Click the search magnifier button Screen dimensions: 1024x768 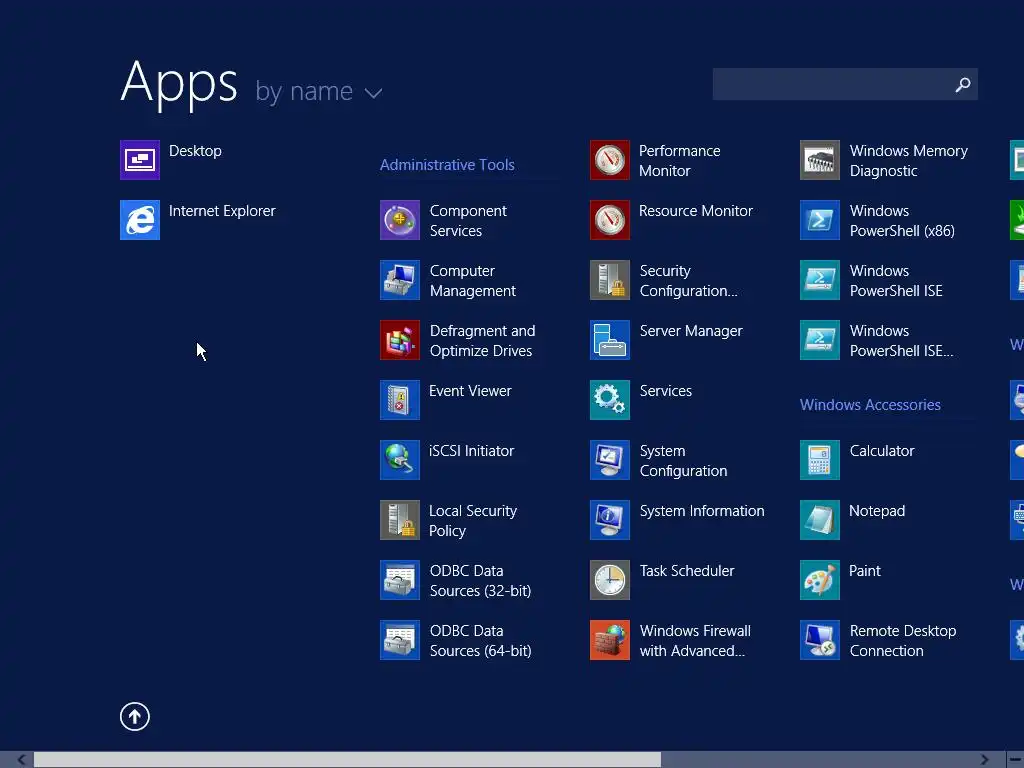[963, 84]
